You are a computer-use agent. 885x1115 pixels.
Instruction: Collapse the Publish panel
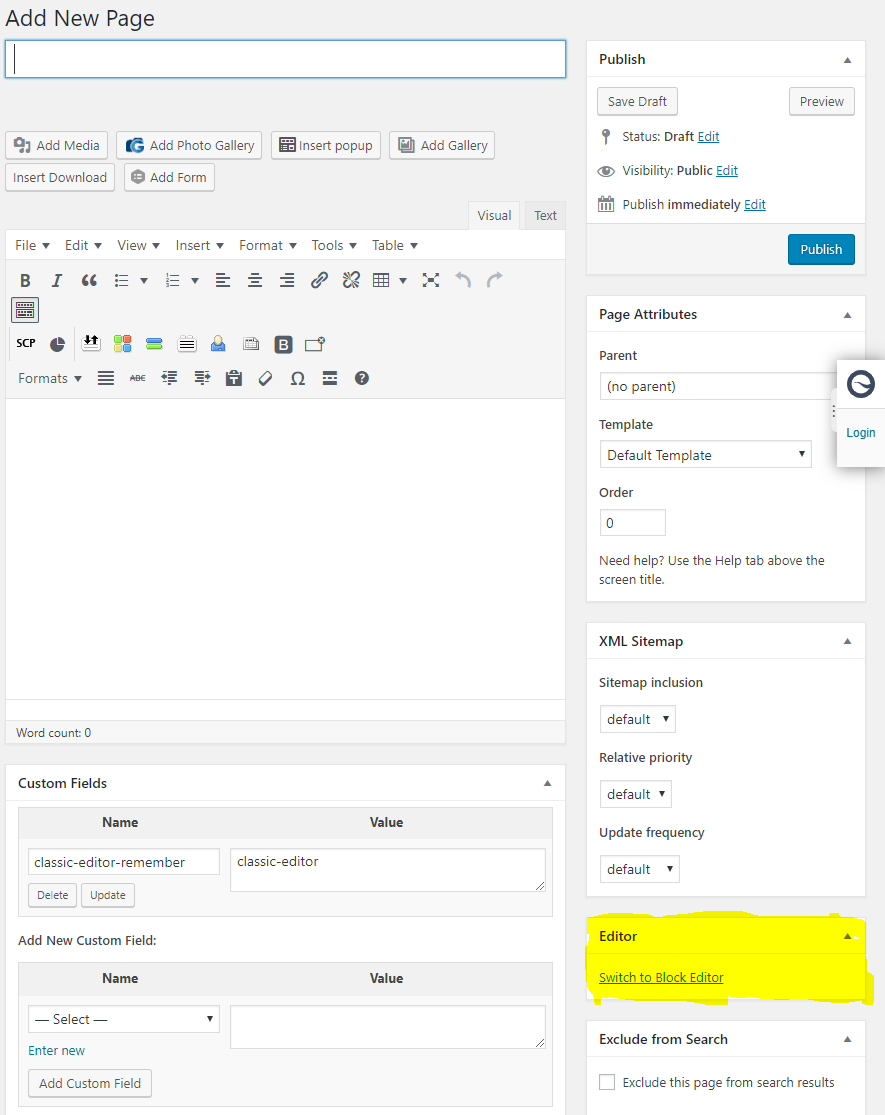847,60
